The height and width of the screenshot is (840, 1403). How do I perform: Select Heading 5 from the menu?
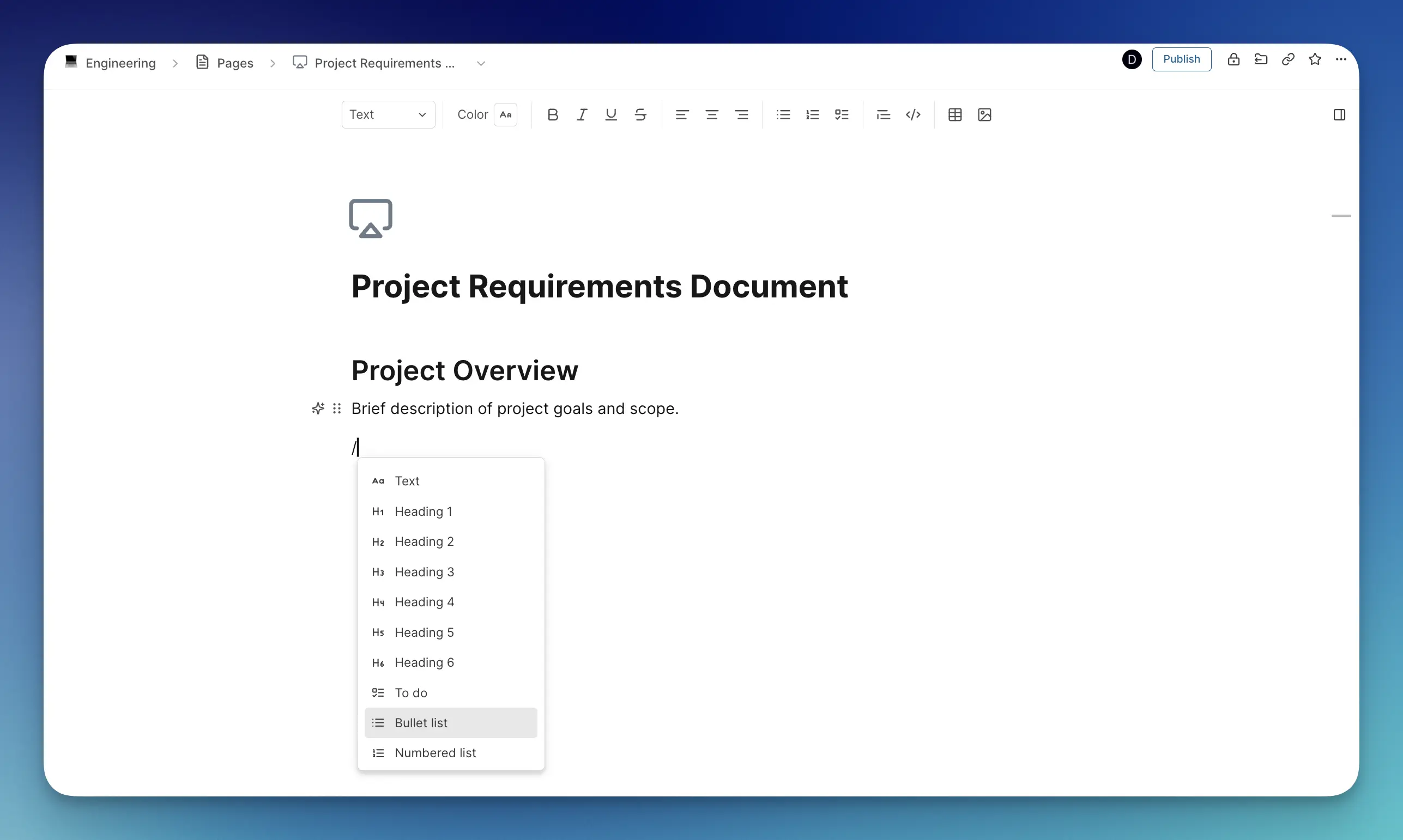coord(451,633)
